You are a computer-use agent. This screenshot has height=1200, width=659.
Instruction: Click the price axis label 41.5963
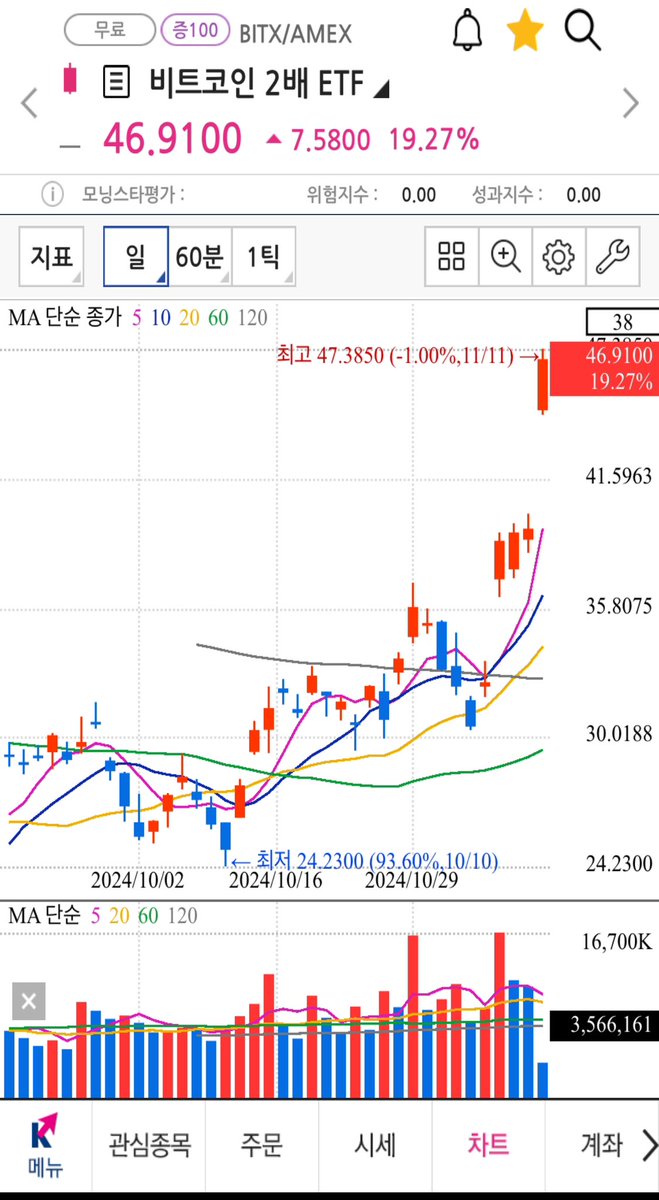[618, 476]
